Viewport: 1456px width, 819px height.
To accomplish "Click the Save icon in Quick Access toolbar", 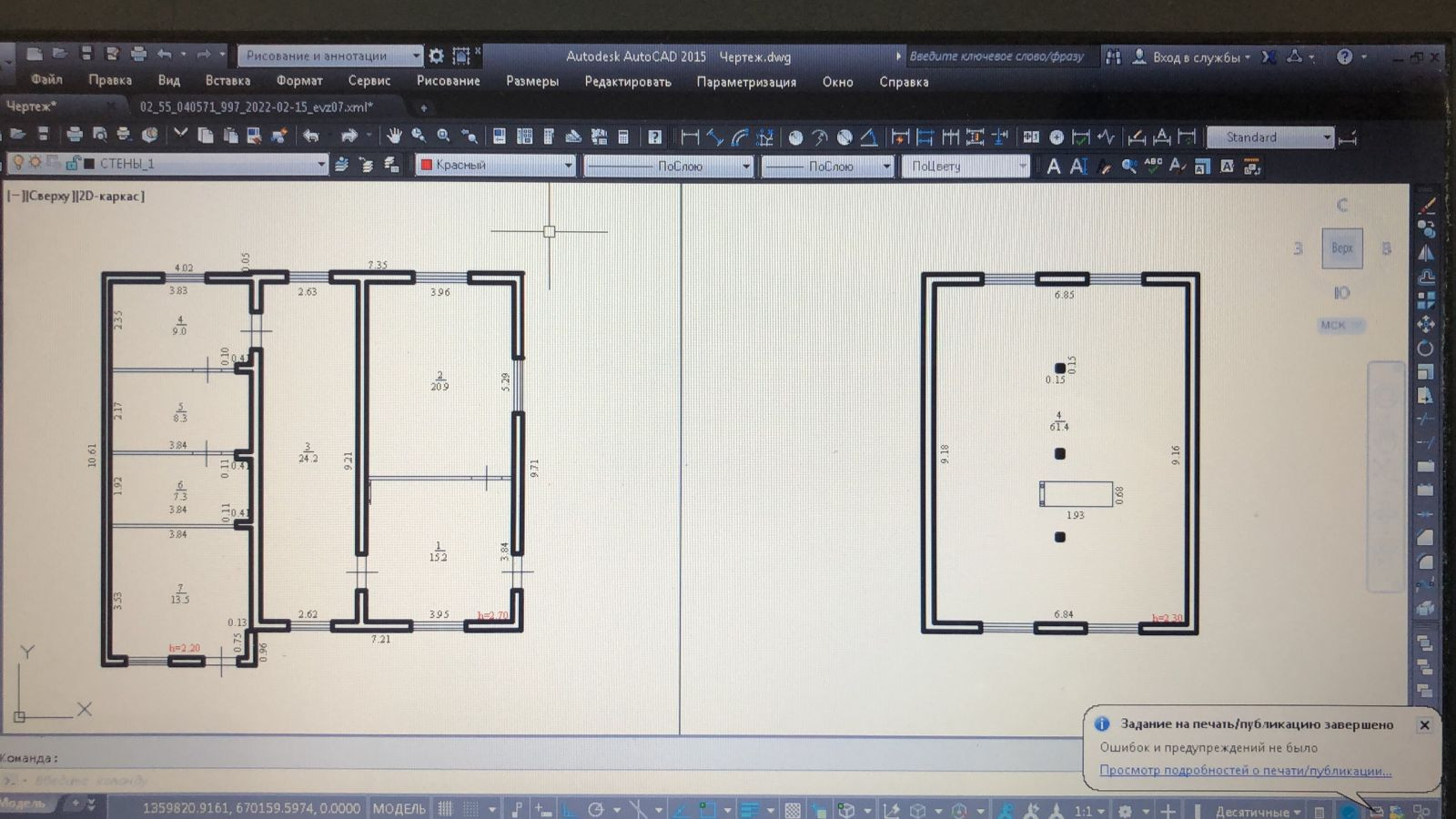I will 86,55.
